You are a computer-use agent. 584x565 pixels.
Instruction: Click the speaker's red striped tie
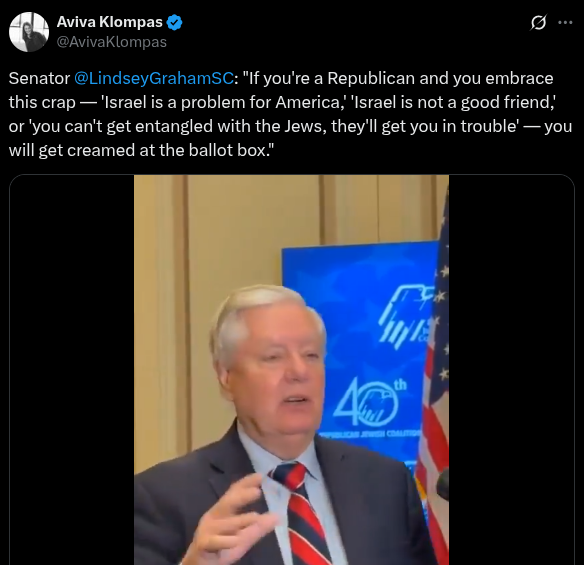tap(301, 512)
